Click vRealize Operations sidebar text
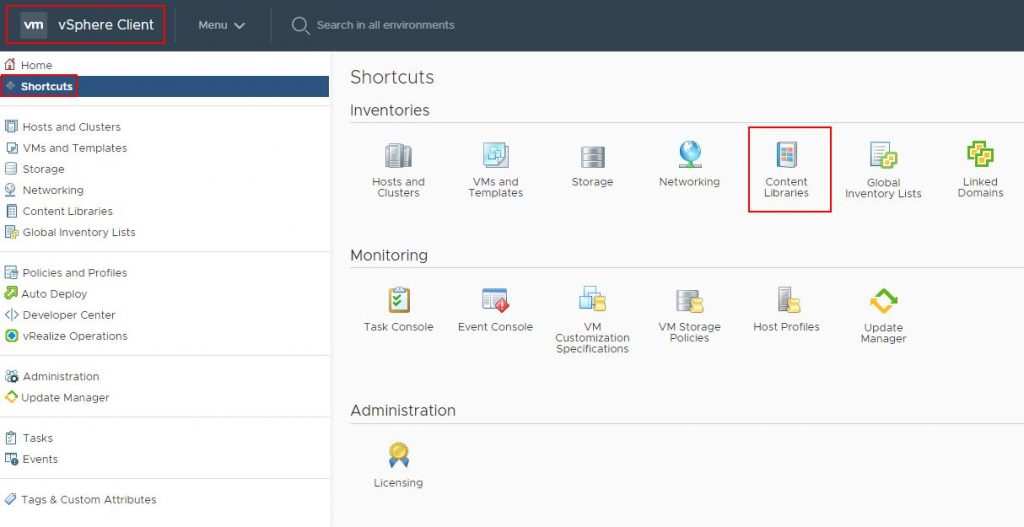Screen dimensions: 1024x527 75,336
